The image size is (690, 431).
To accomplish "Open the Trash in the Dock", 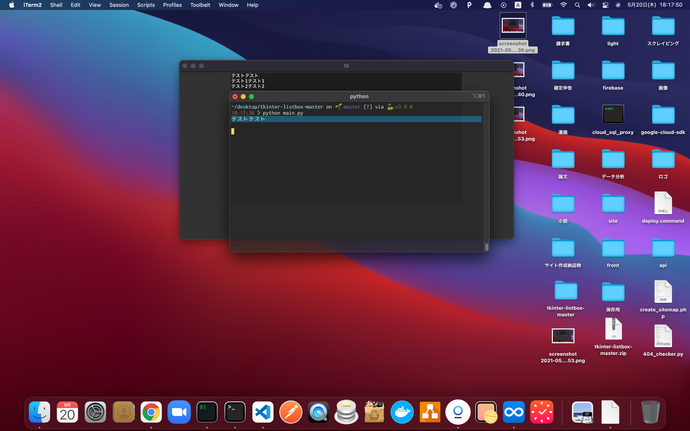I will tap(650, 412).
